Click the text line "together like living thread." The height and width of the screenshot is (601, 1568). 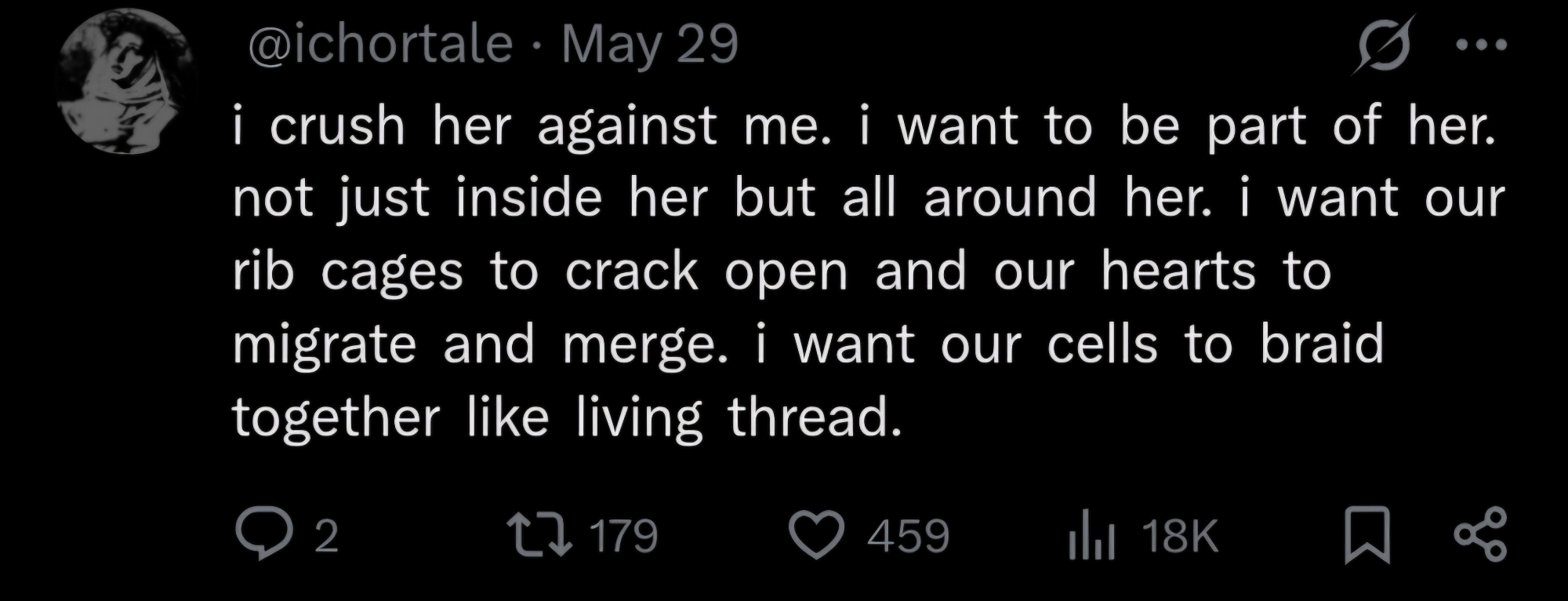coord(566,417)
